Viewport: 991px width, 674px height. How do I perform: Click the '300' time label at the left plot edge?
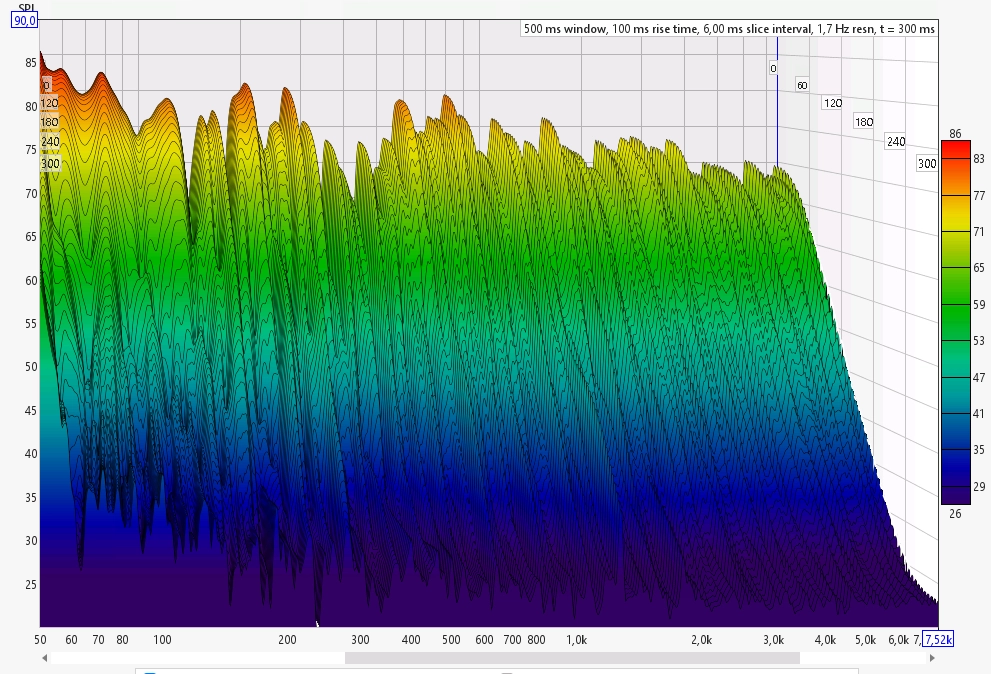50,164
